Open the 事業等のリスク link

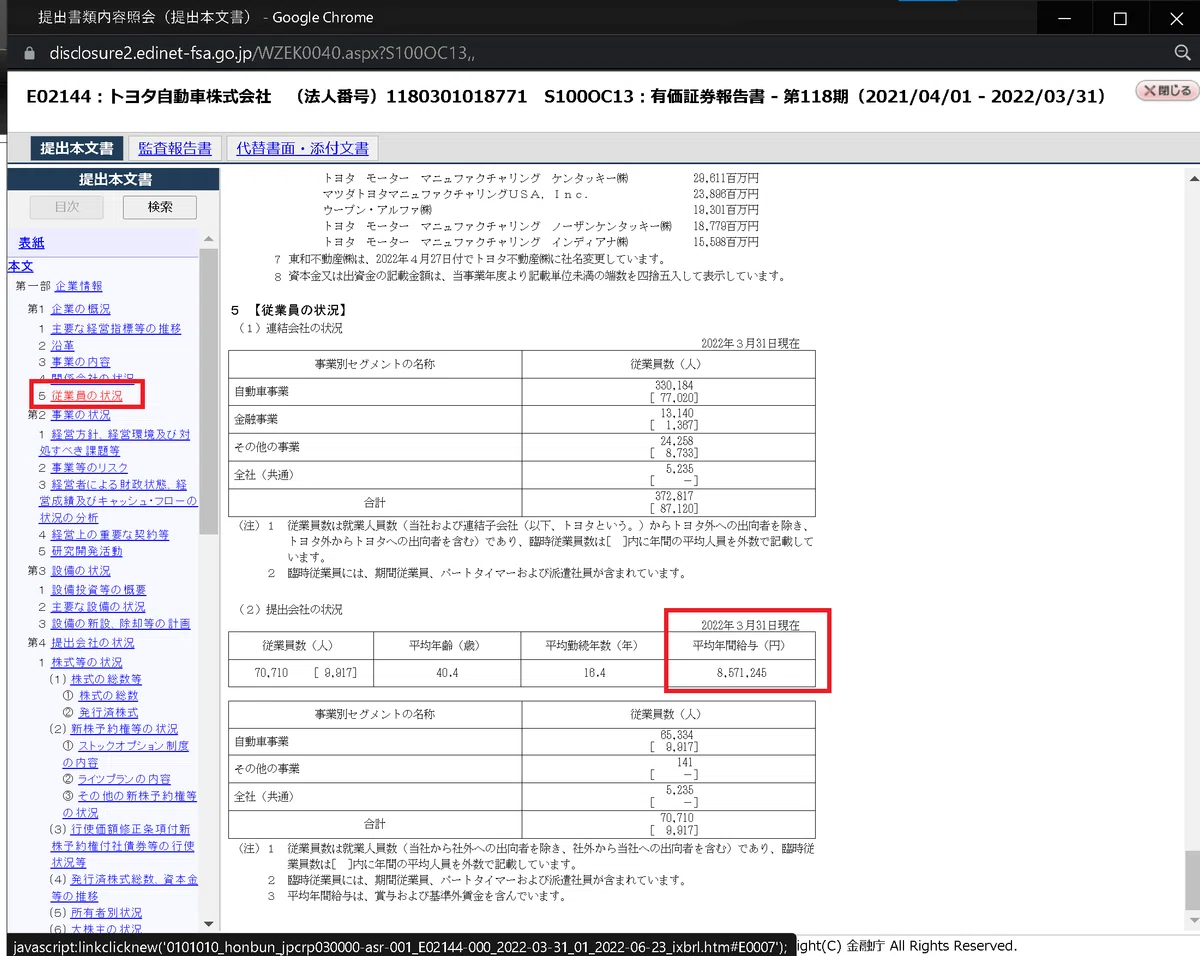(x=90, y=467)
